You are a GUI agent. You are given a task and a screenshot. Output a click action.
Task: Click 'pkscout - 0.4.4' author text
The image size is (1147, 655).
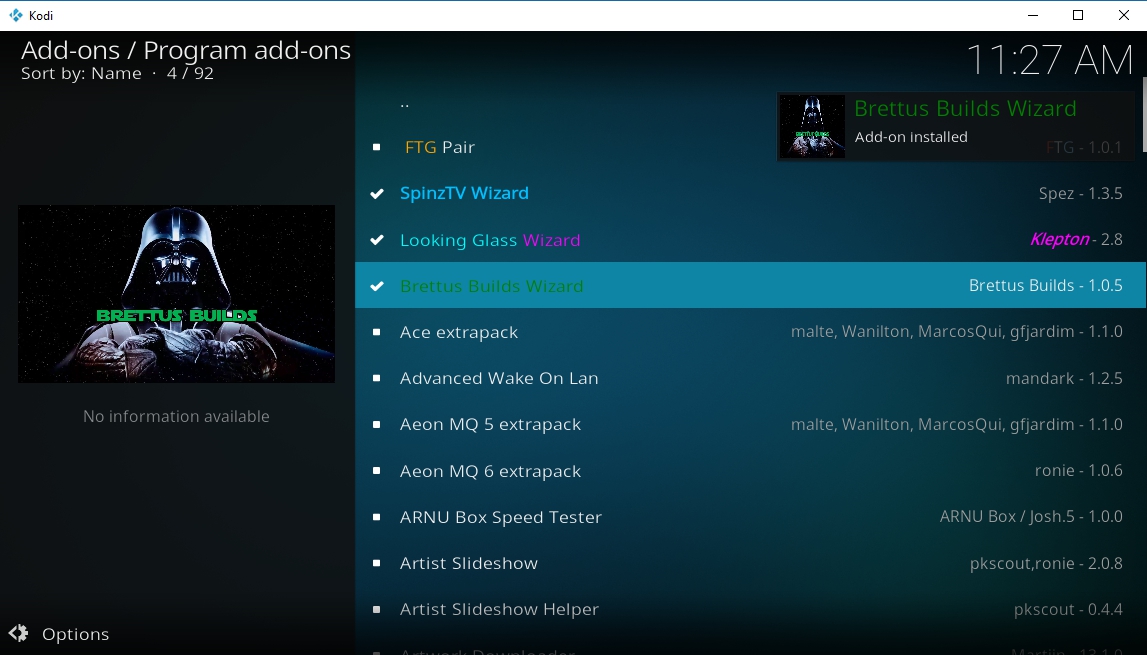coord(1068,610)
